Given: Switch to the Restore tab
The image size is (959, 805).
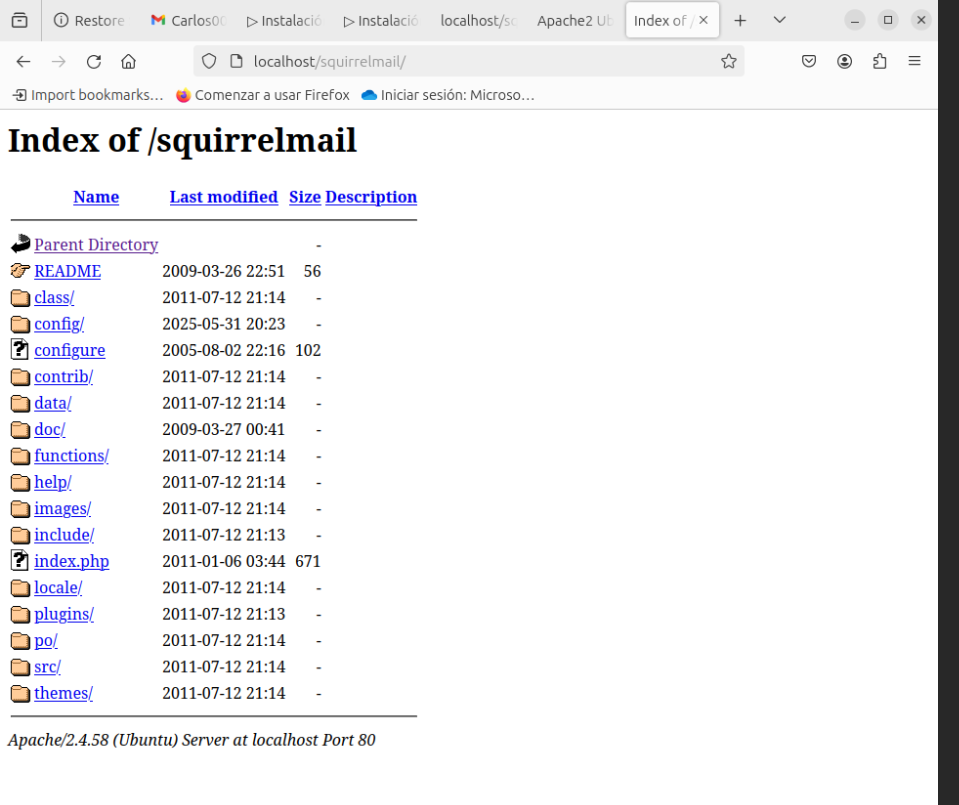Looking at the screenshot, I should point(89,20).
